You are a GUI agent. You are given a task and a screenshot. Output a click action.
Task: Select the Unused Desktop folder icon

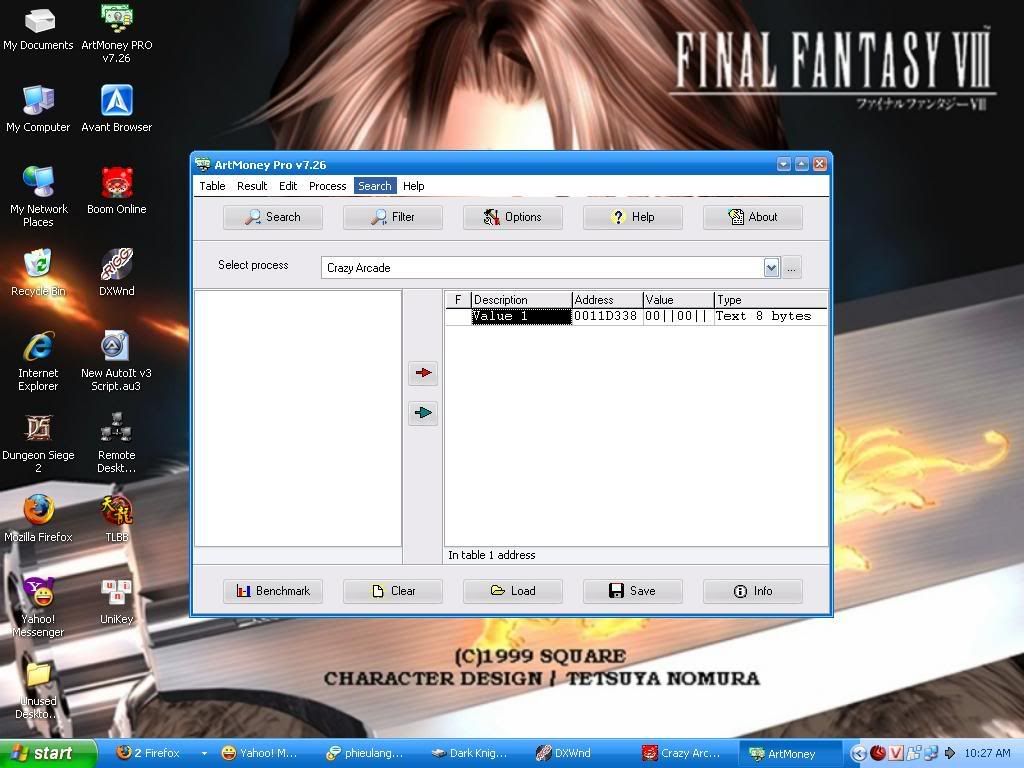[37, 690]
